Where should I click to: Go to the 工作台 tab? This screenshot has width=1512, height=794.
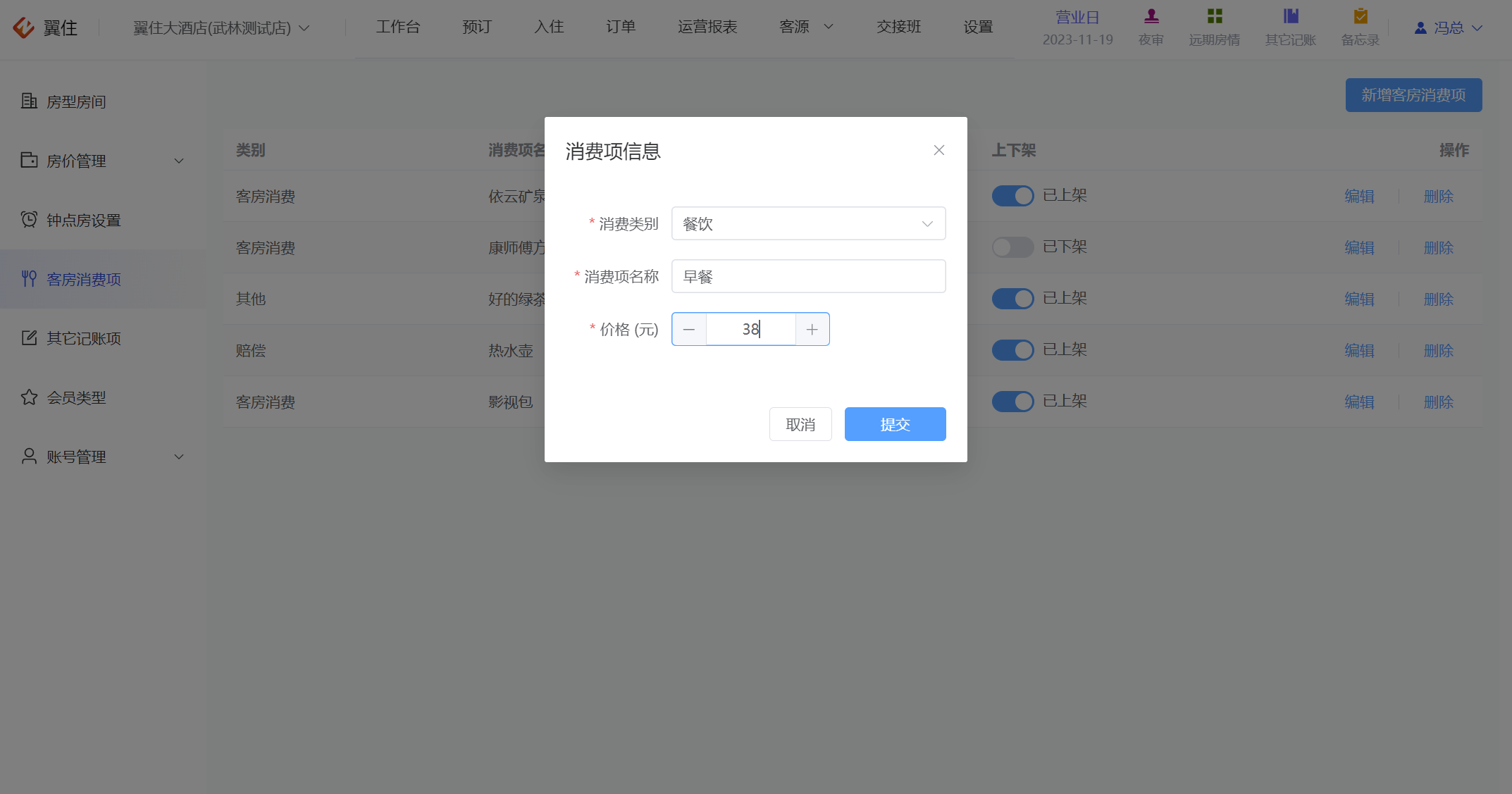[x=398, y=27]
